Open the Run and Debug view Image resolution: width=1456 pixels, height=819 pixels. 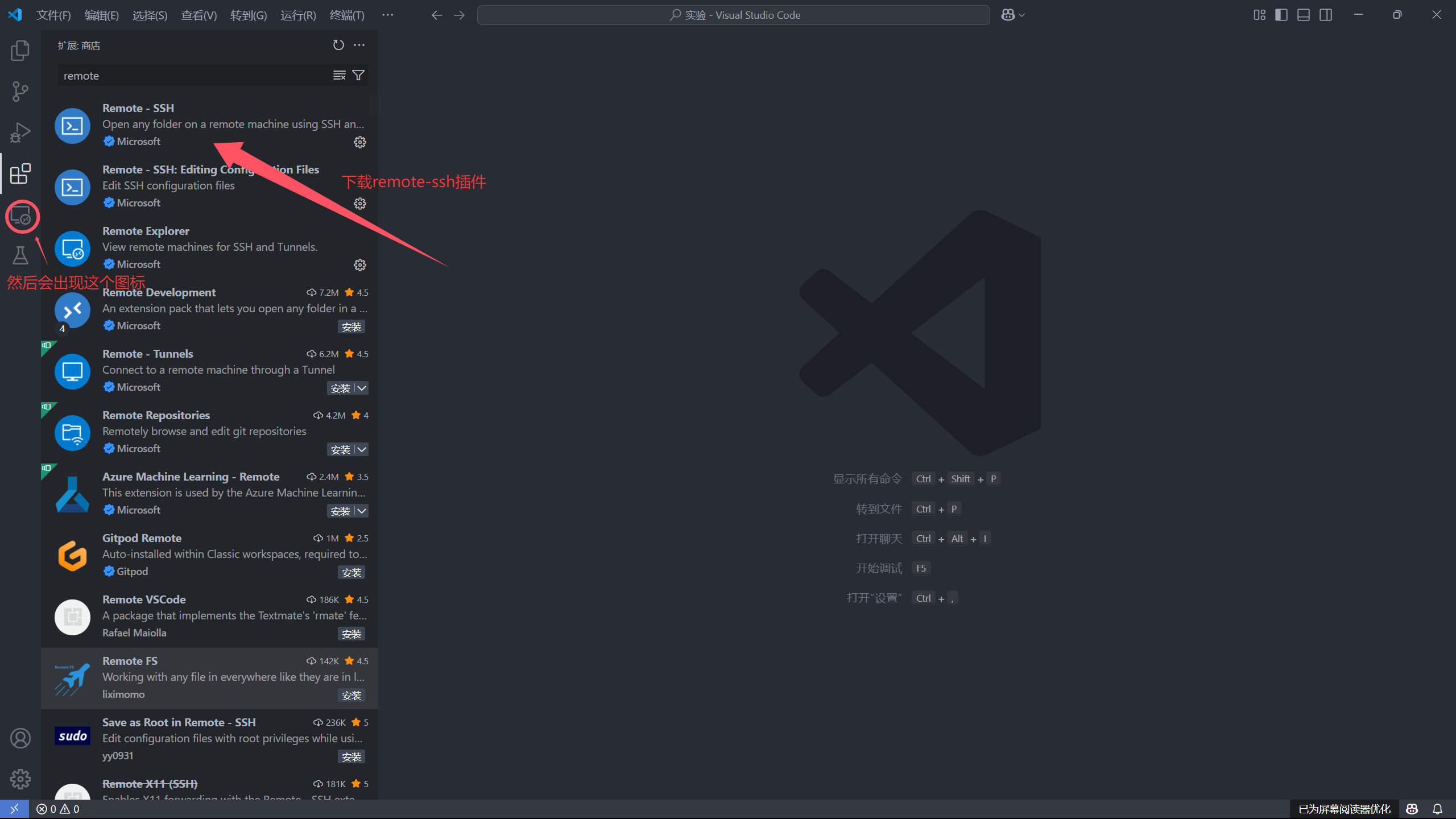pyautogui.click(x=20, y=133)
